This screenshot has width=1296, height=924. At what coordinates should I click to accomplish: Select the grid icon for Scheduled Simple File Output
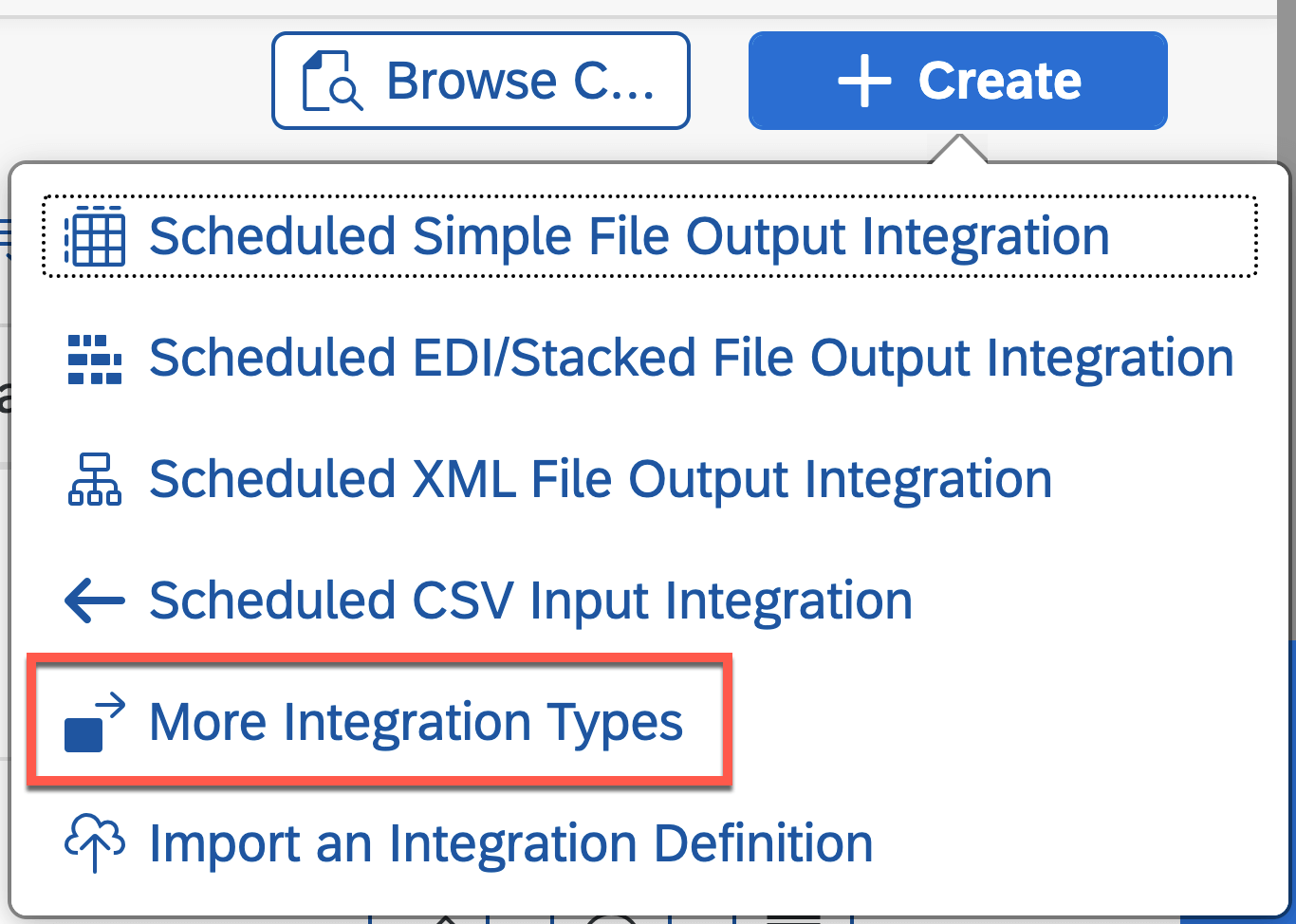[x=94, y=237]
